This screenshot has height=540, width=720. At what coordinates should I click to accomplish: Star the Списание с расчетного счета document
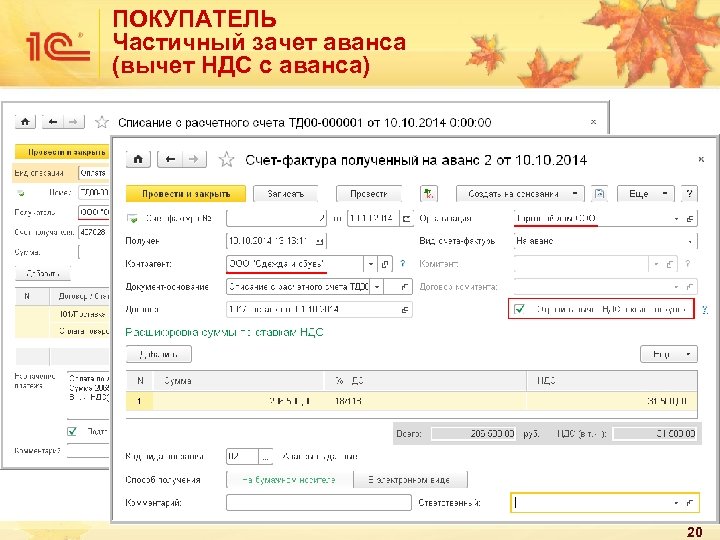click(101, 122)
